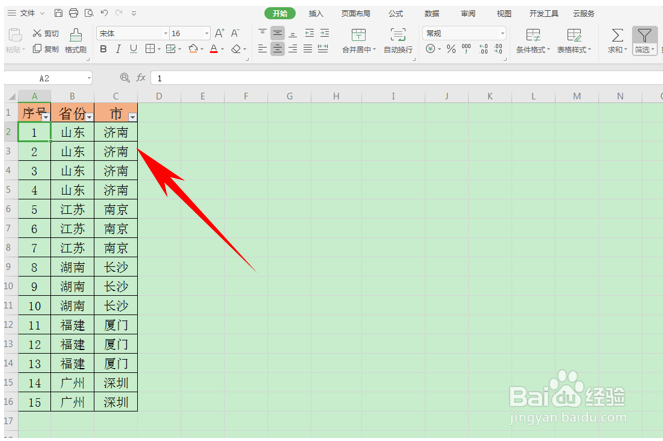Click the Cut (剪切) scissors icon
The image size is (663, 441).
pyautogui.click(x=37, y=33)
